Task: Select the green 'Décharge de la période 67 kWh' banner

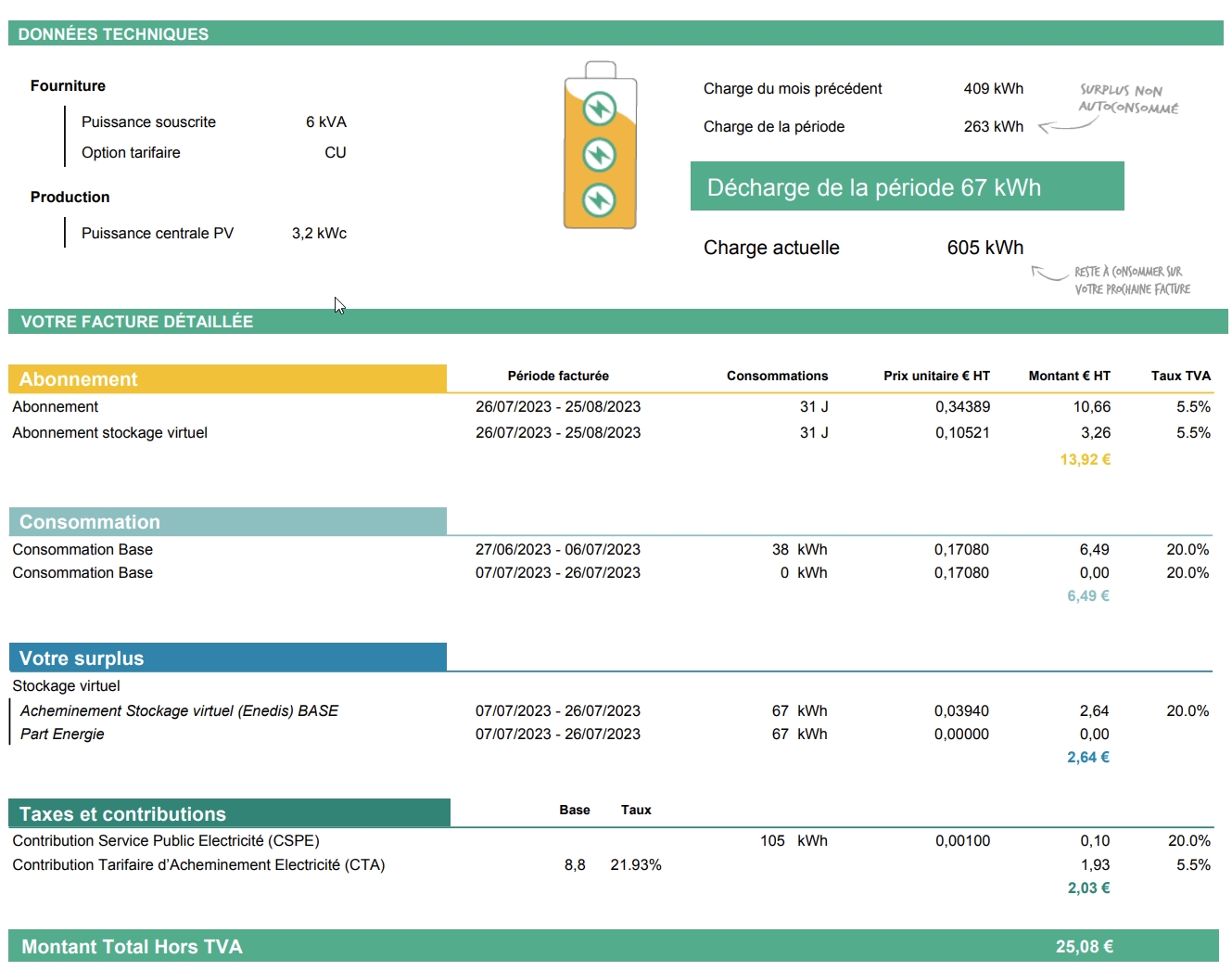Action: [x=907, y=186]
